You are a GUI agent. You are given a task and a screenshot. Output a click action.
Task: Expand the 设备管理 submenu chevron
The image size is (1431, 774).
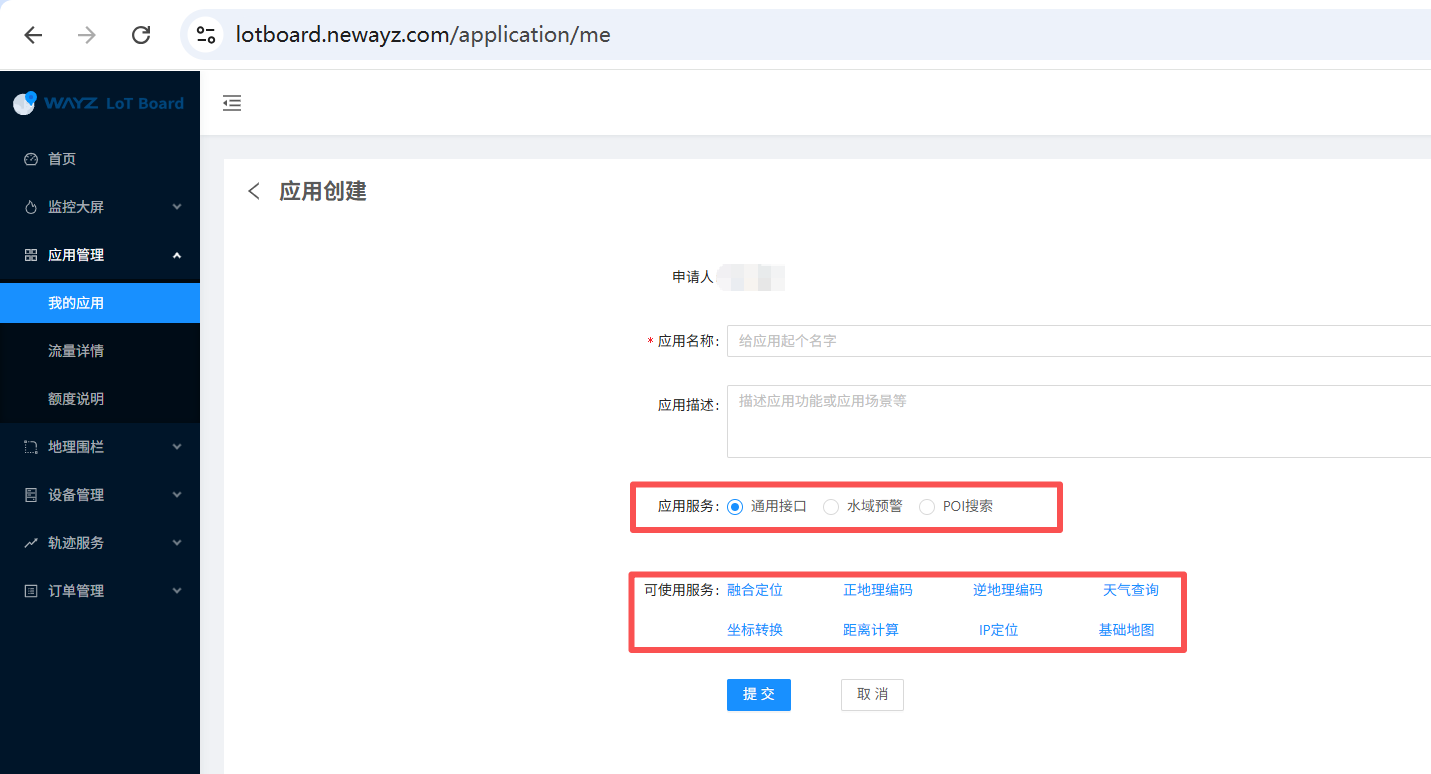click(x=177, y=495)
